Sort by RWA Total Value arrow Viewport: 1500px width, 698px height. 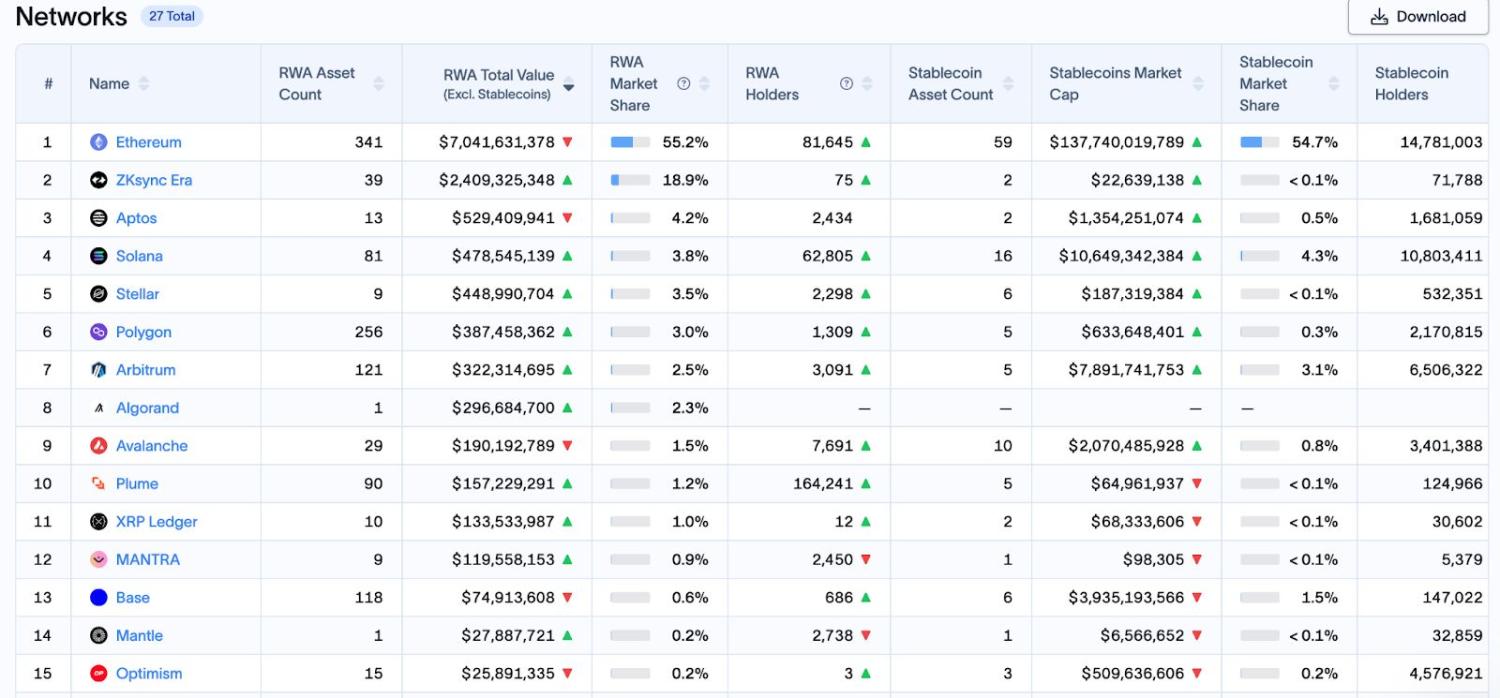(x=569, y=87)
